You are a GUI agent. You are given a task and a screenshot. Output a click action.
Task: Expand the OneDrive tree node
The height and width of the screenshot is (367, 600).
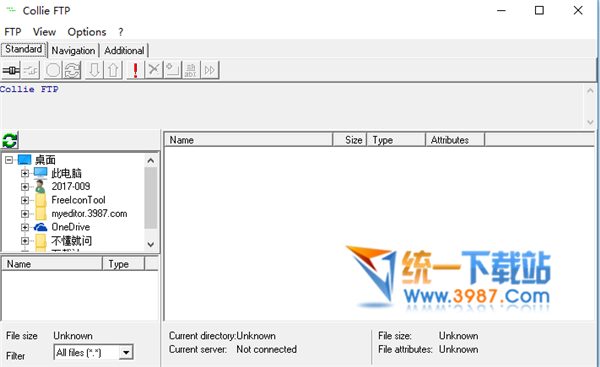pyautogui.click(x=25, y=227)
